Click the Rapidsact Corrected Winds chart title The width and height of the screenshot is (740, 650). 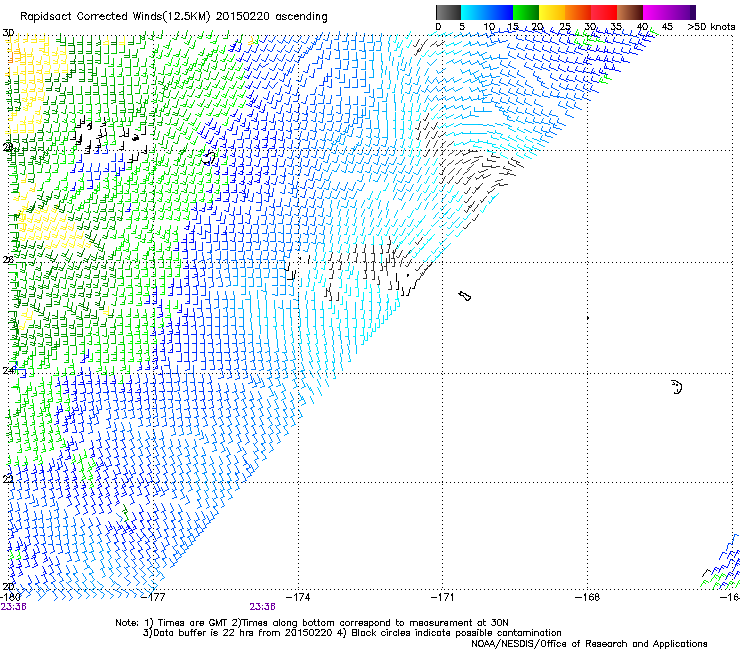[174, 17]
